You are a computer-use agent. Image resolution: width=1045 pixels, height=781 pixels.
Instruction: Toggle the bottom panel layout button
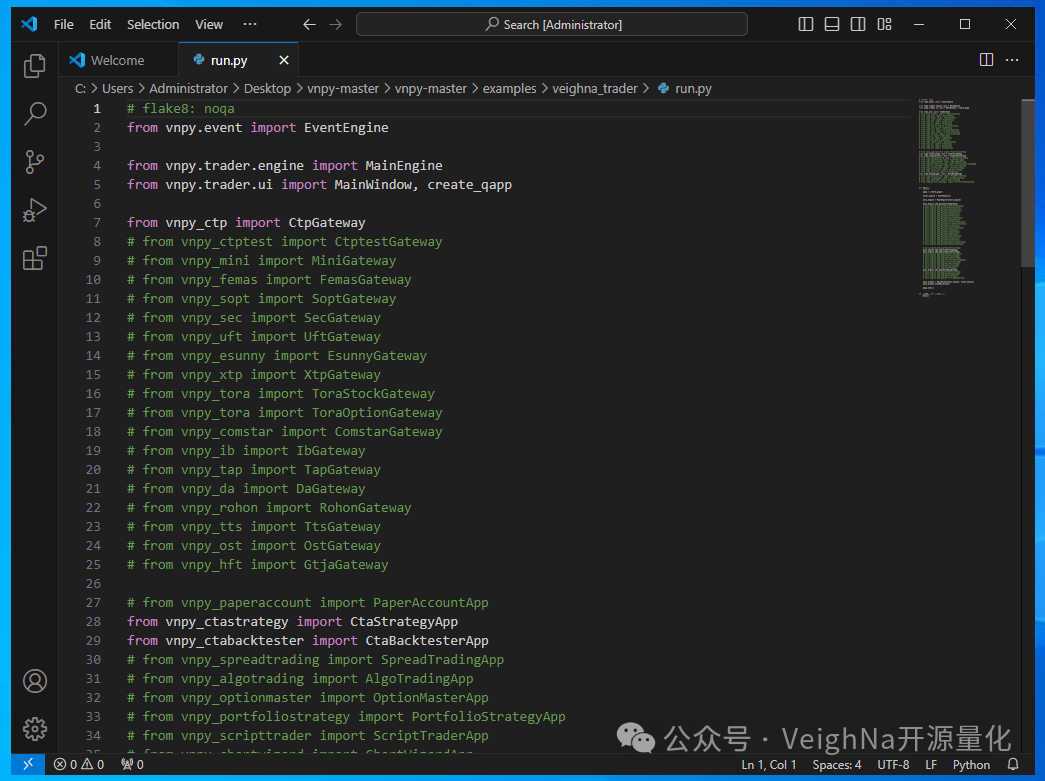(x=832, y=24)
